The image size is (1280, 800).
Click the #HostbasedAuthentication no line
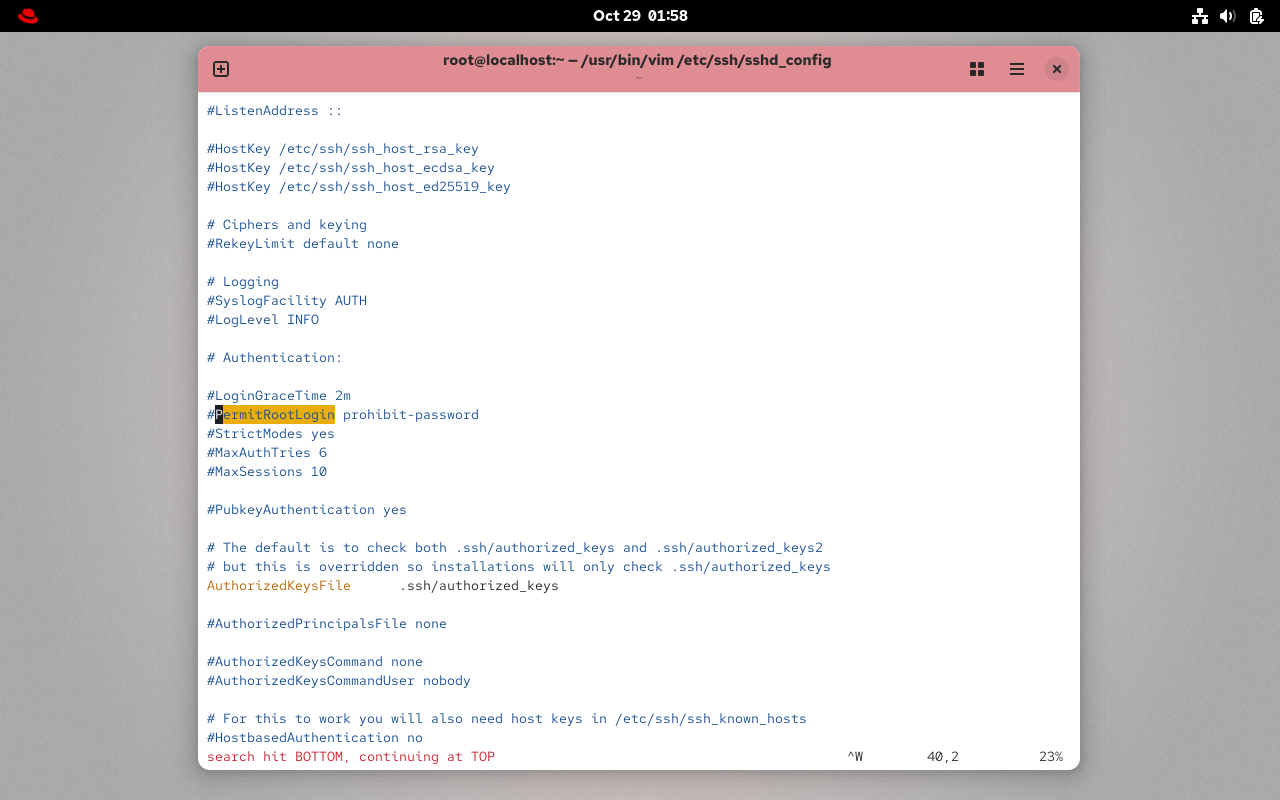click(x=315, y=738)
